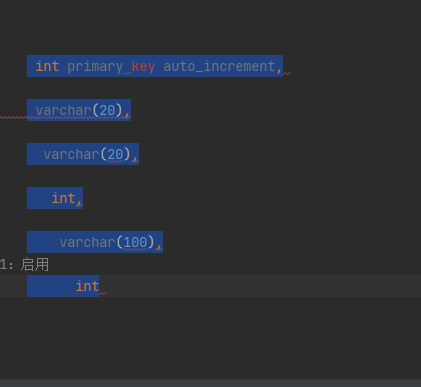Click empty space on the highlighted current line
Screen dimensions: 421x387
[260, 286]
